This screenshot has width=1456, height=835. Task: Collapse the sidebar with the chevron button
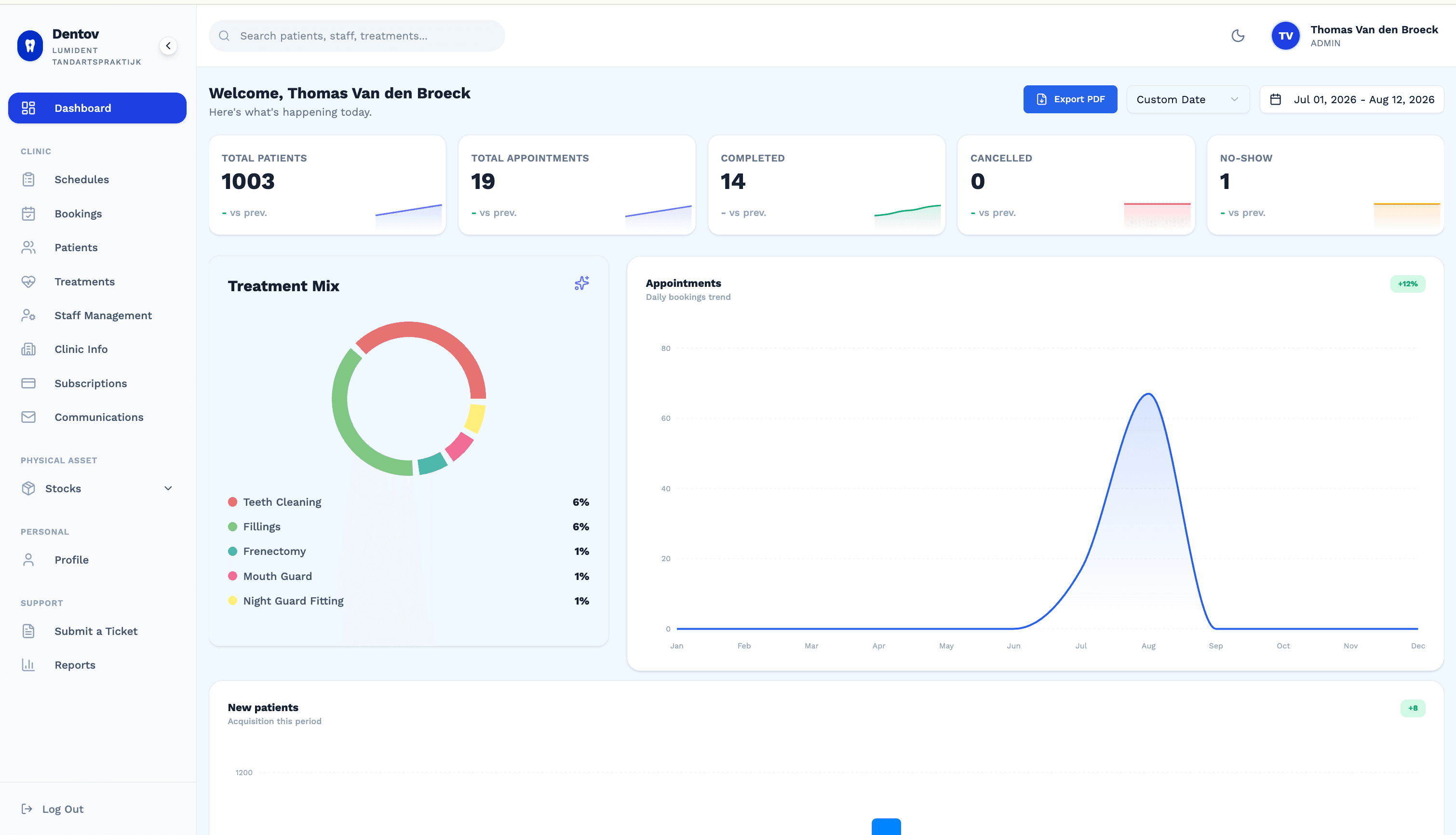click(168, 46)
